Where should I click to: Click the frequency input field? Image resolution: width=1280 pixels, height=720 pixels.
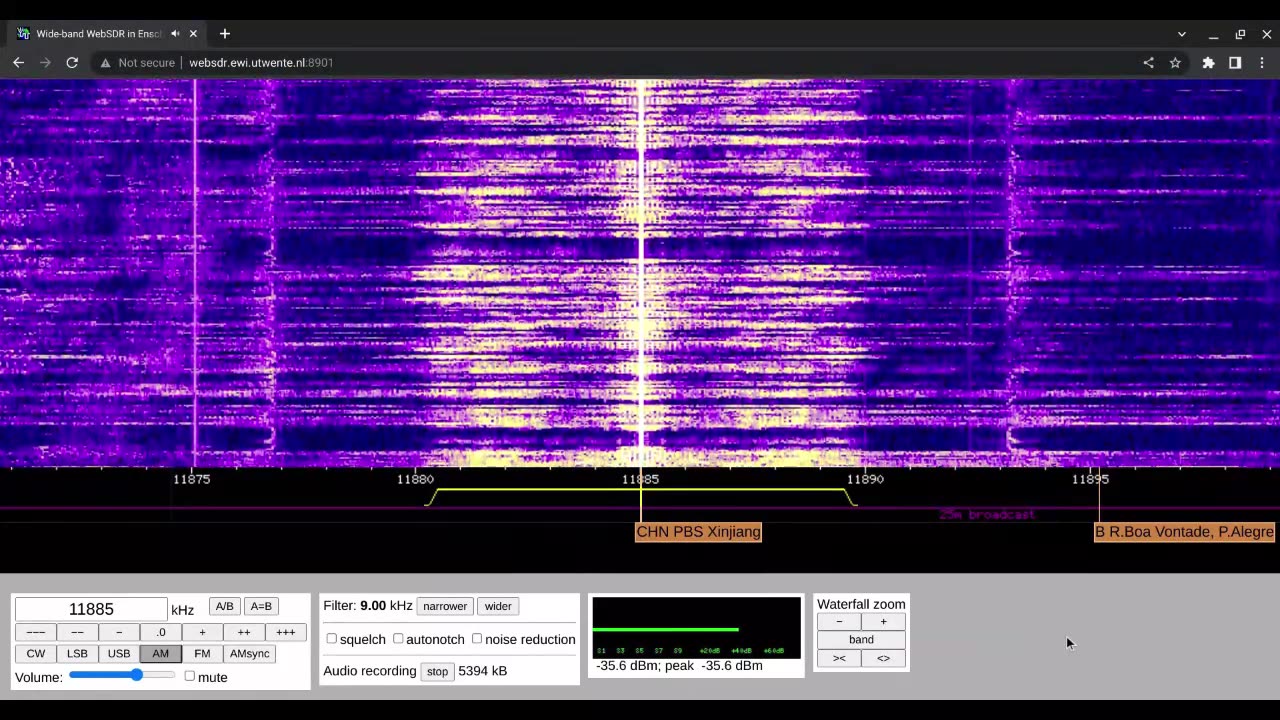pos(91,609)
